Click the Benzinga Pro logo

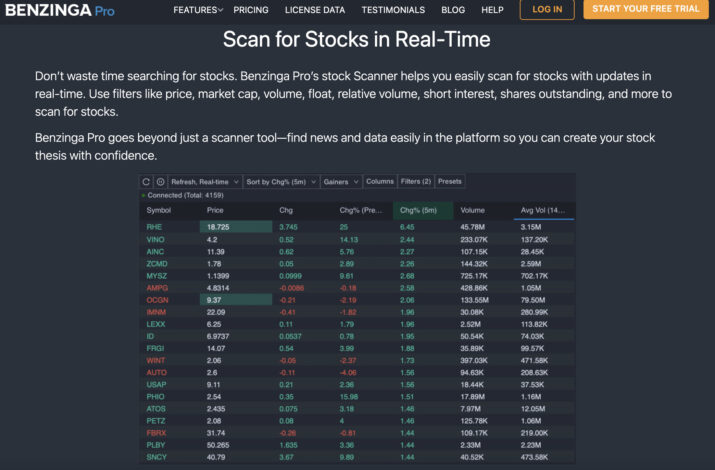(60, 10)
